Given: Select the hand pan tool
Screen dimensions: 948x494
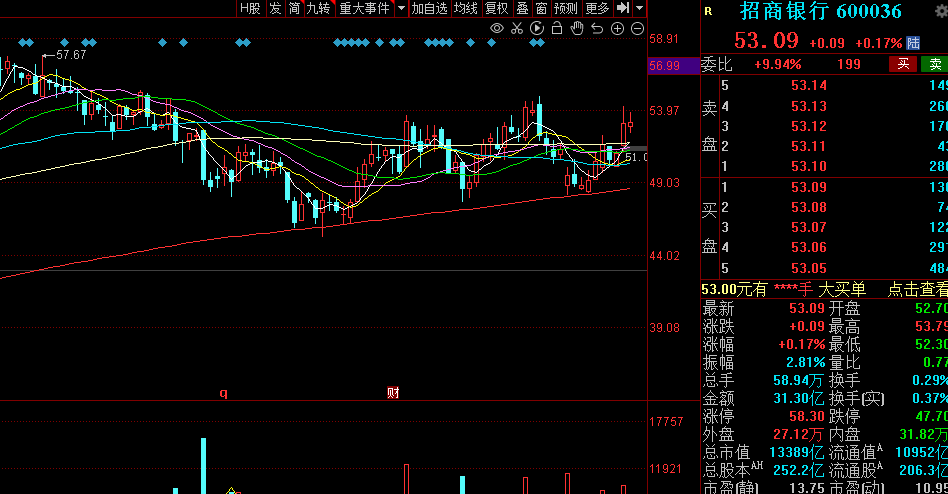Looking at the screenshot, I should coord(577,28).
